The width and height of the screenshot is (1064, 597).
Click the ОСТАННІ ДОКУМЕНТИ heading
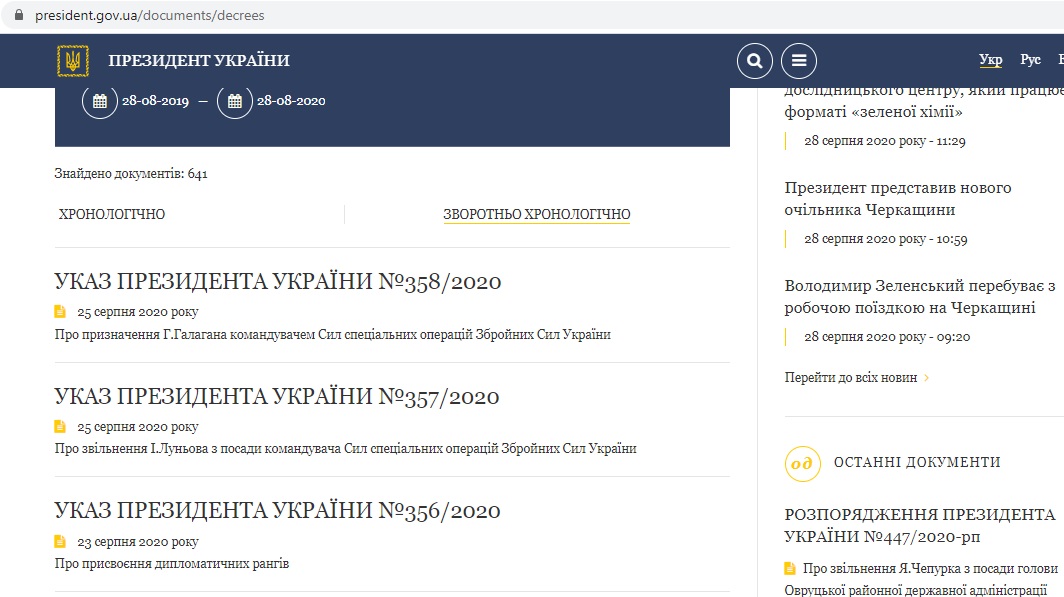coord(917,463)
